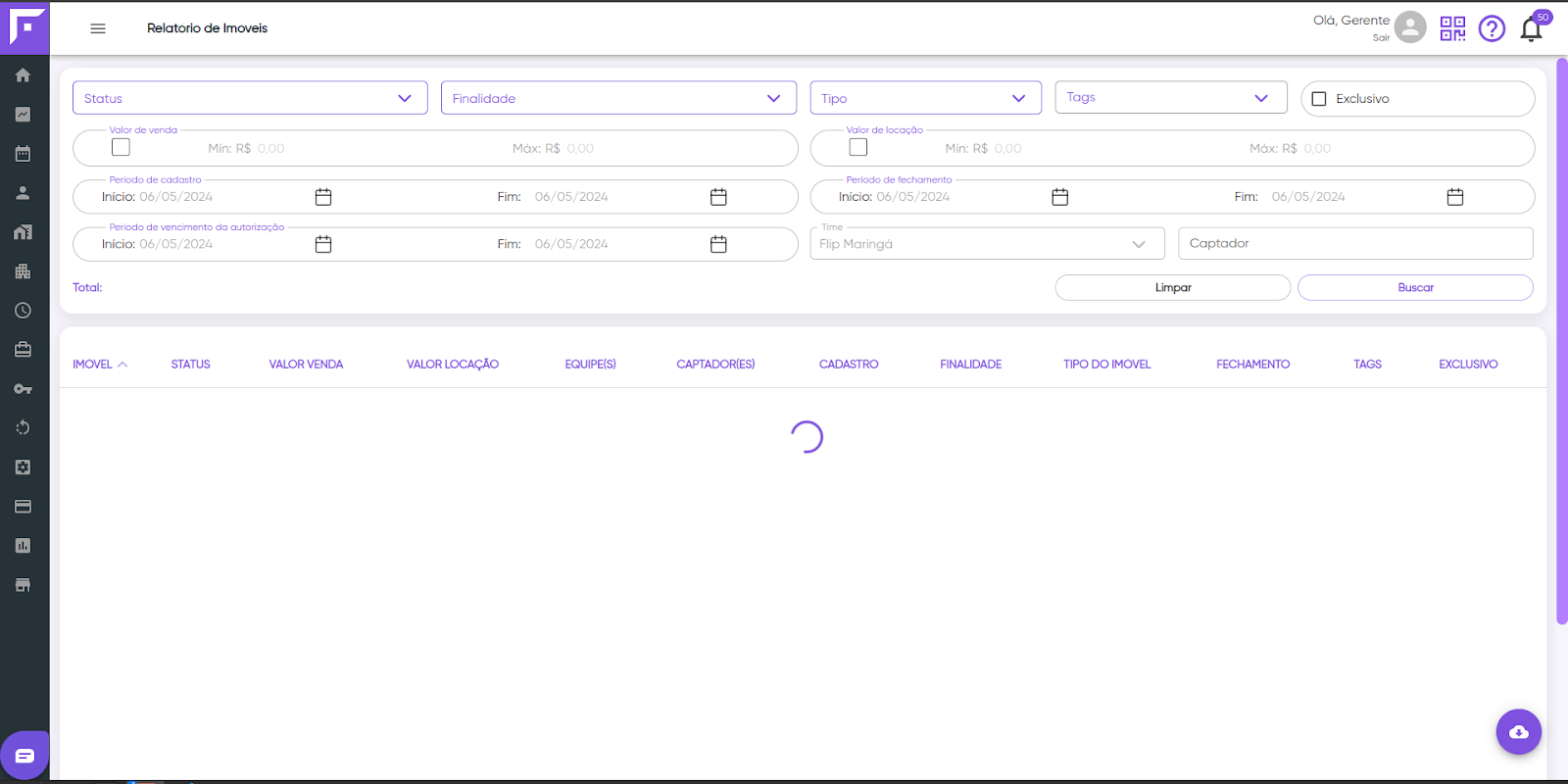Screen dimensions: 1568x784
Task: Sort by FECHAMENTO column header
Action: pos(1252,365)
